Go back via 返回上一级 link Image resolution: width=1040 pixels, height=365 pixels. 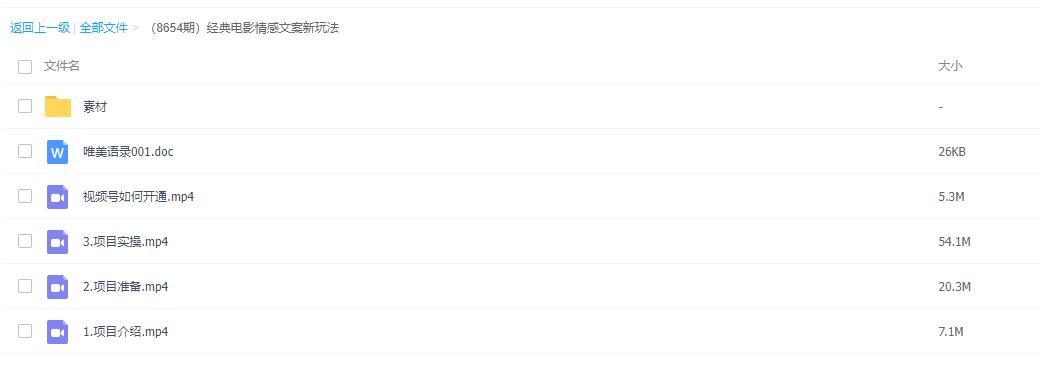tap(40, 28)
